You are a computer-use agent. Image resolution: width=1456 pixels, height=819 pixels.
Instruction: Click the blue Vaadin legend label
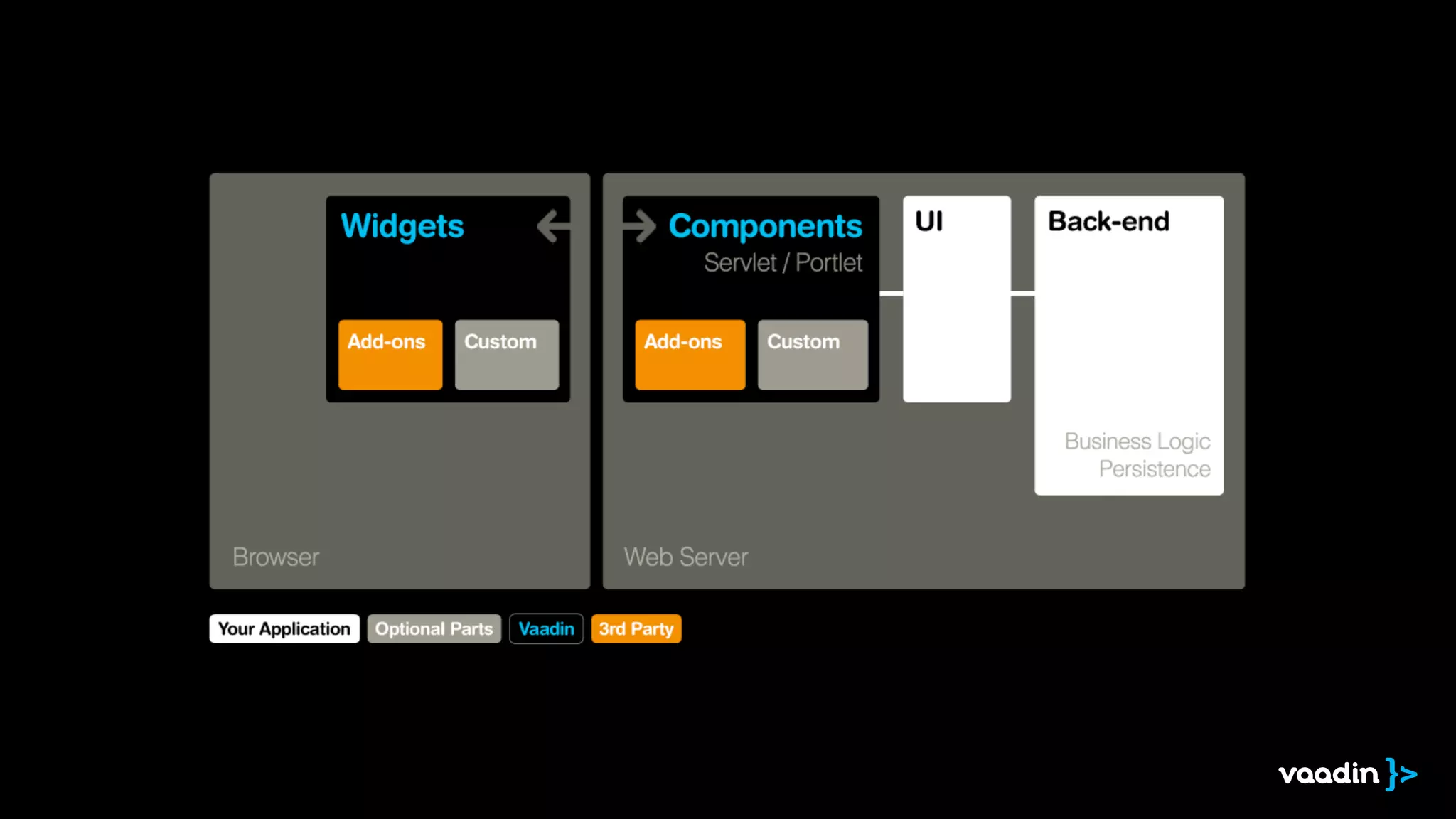(x=546, y=628)
